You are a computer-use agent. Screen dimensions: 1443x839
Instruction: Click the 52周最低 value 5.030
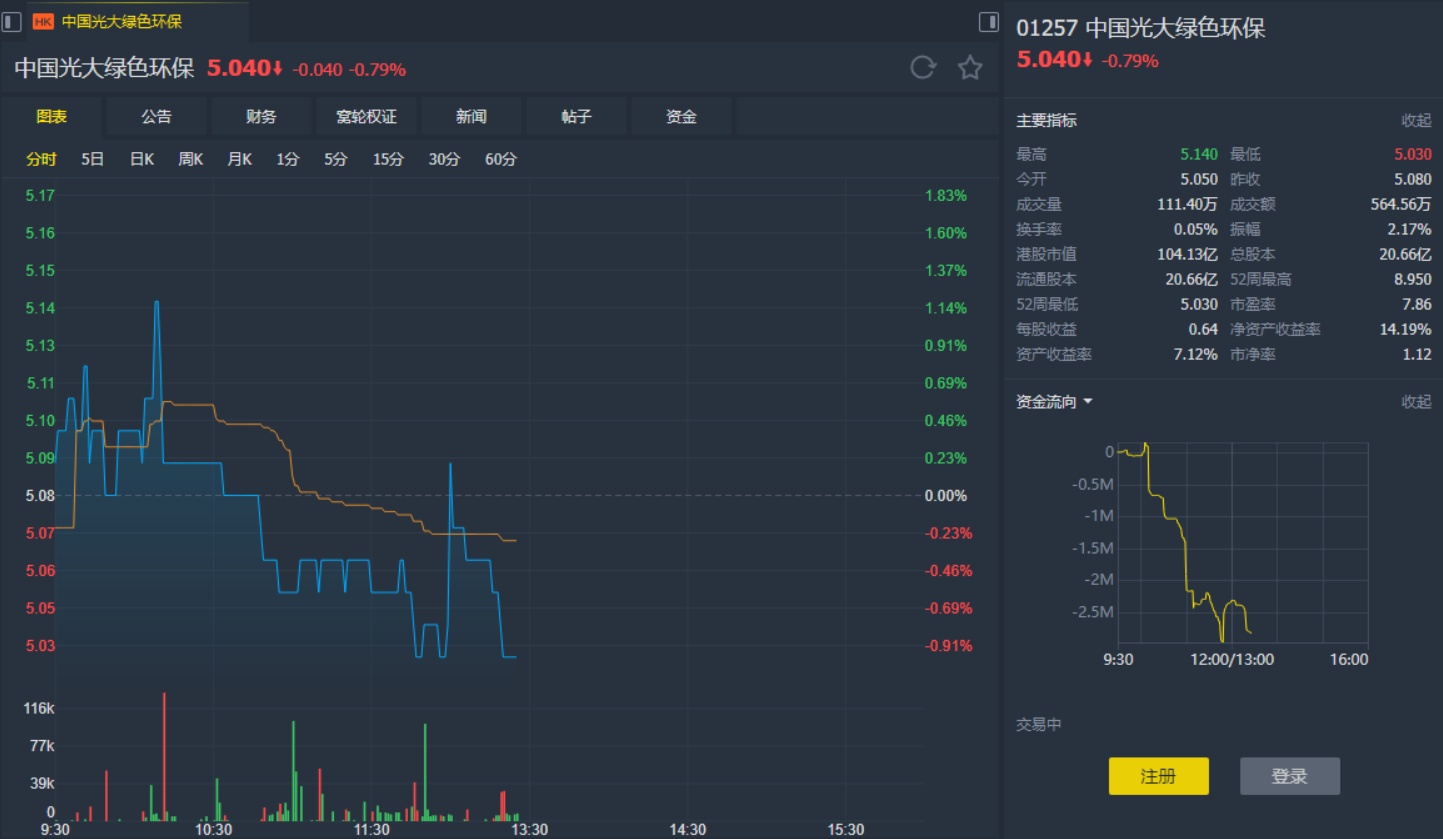[x=1199, y=305]
